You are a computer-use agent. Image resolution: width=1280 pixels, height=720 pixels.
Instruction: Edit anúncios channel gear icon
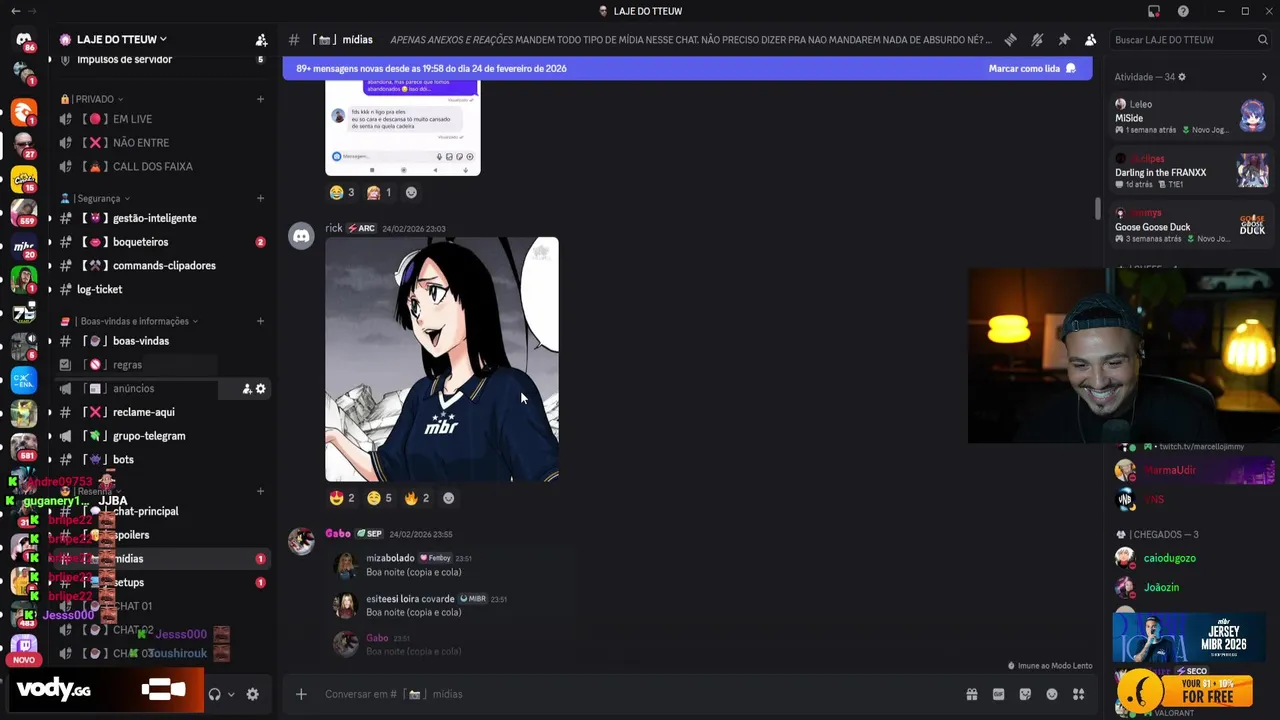coord(261,389)
